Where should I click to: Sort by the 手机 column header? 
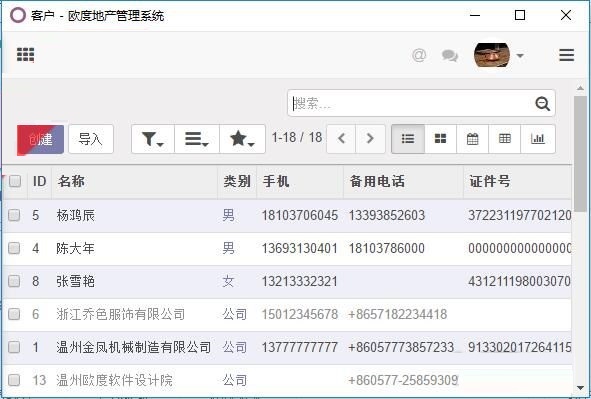tap(300, 181)
